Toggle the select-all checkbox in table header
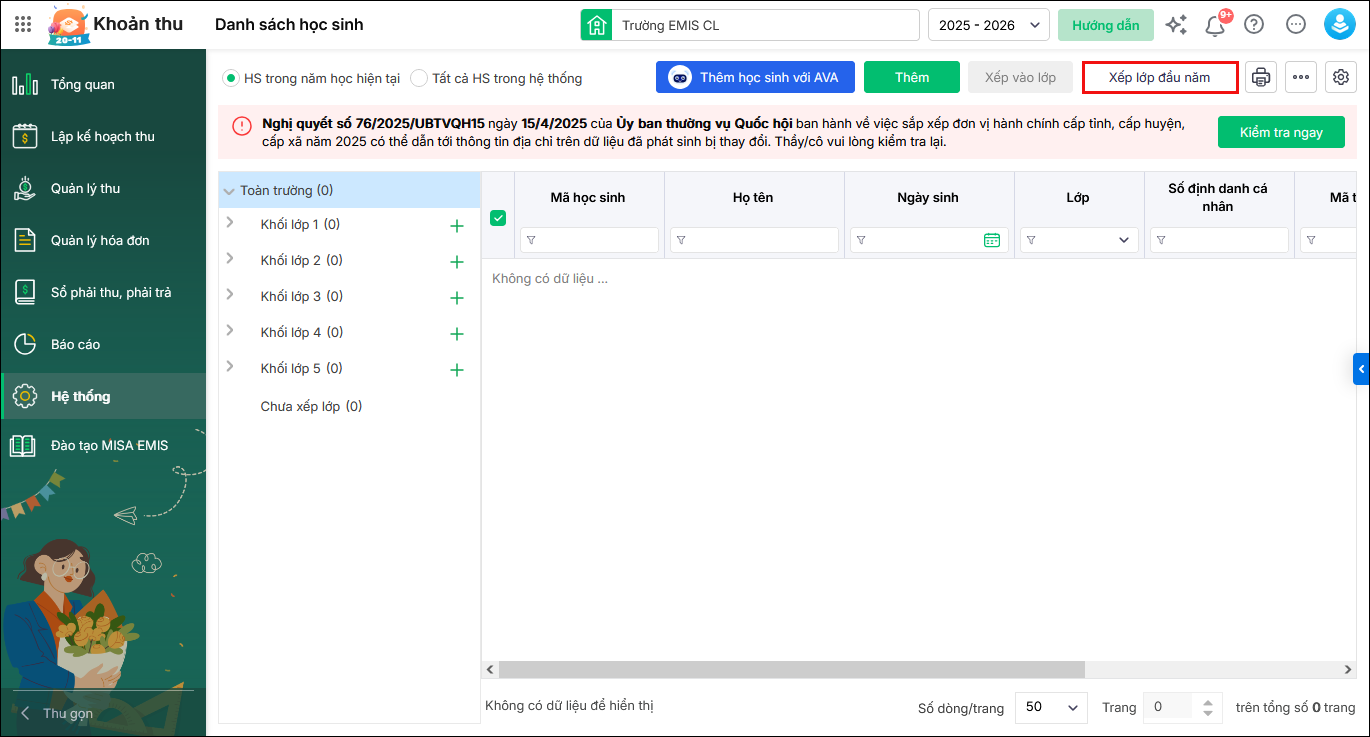This screenshot has height=737, width=1370. click(x=498, y=218)
